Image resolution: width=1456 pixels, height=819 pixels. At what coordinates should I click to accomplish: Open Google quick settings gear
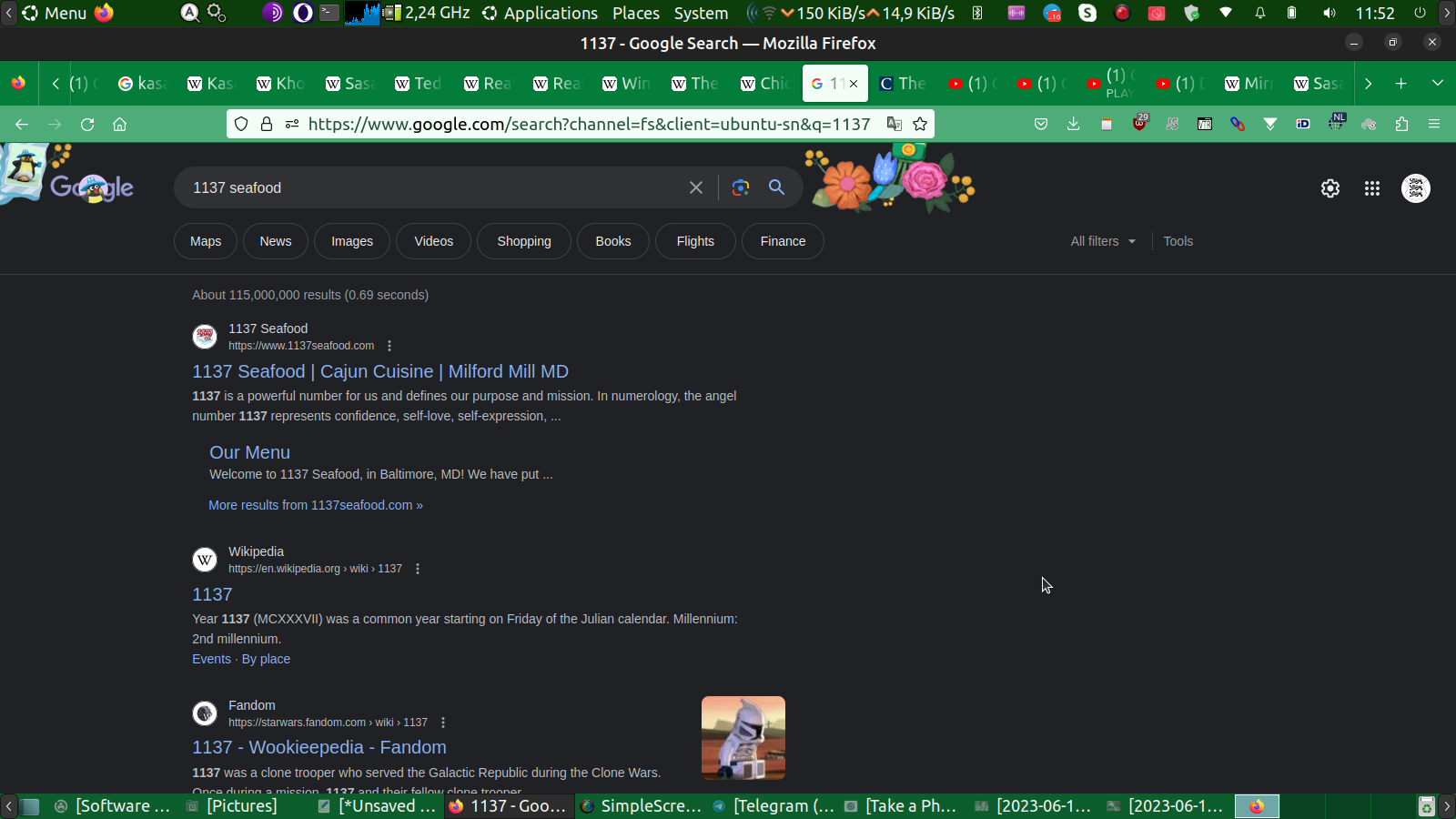tap(1330, 188)
